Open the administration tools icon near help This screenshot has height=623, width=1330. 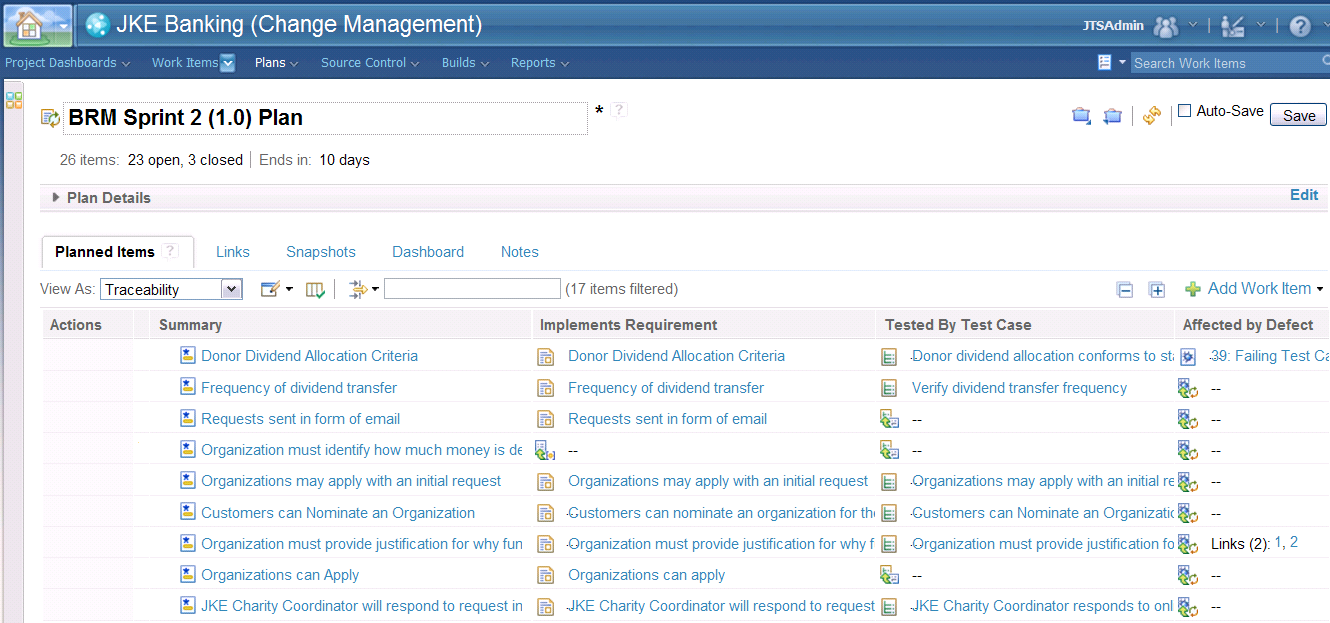[x=1233, y=26]
